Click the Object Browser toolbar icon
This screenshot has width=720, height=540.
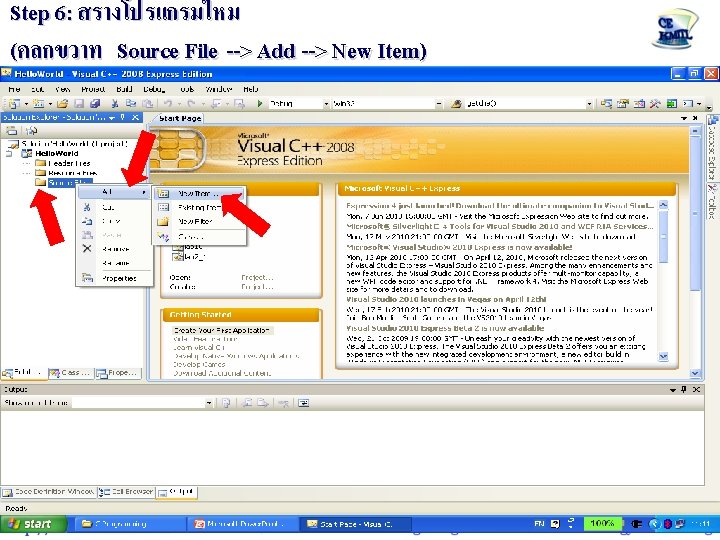coord(639,104)
